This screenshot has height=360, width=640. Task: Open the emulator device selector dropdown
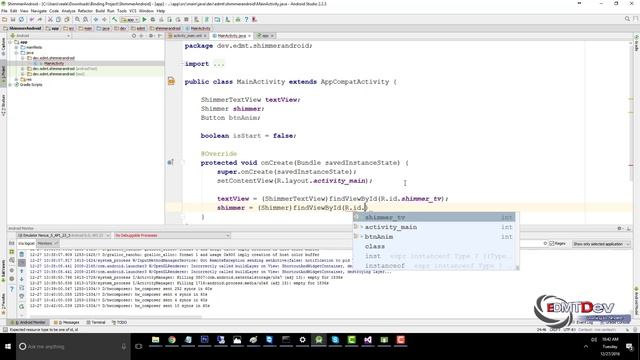coord(64,236)
